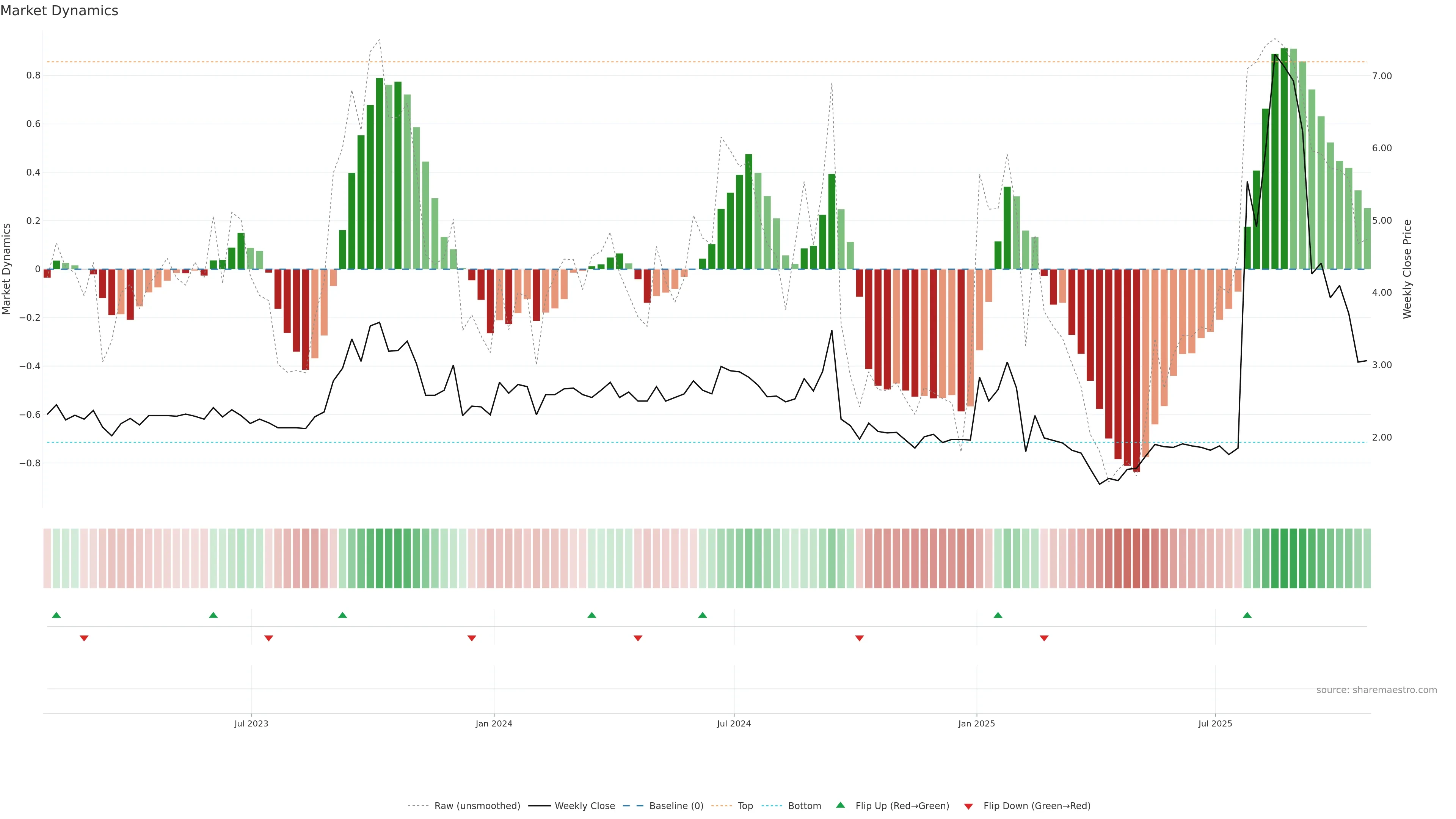Click red flip-down marker just before Jan 2024
This screenshot has width=1456, height=819.
(471, 638)
